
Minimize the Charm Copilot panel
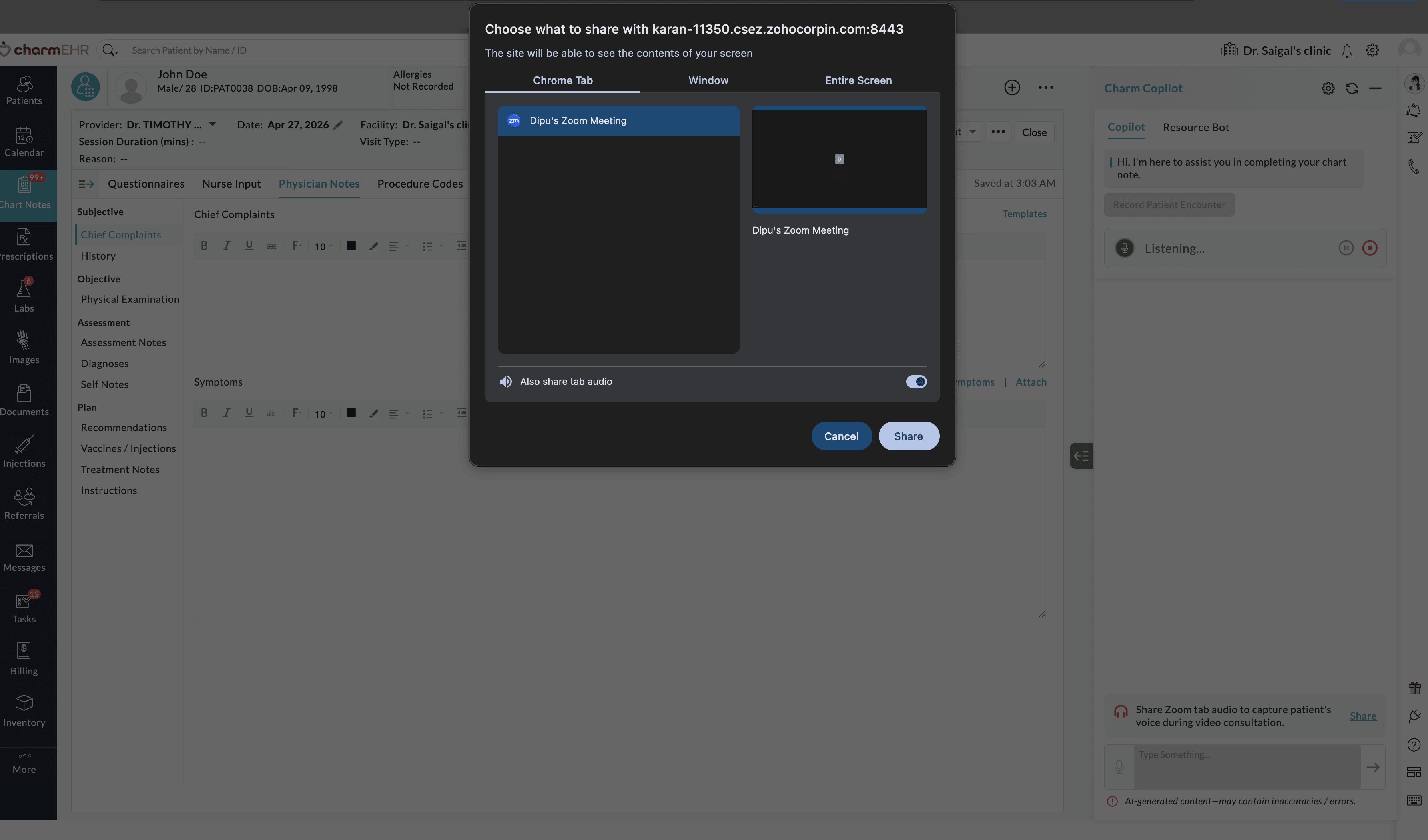tap(1375, 88)
